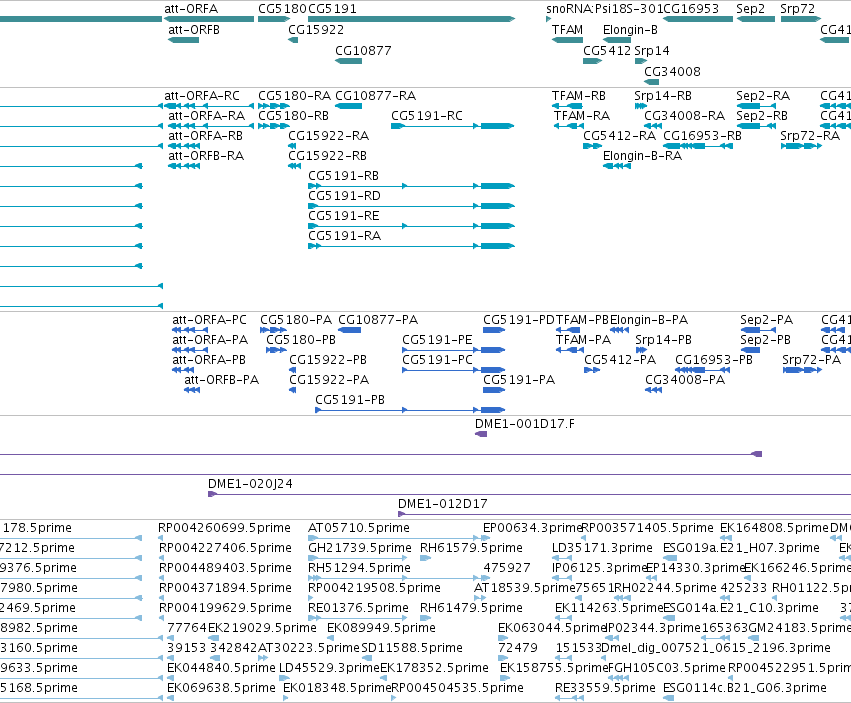Image resolution: width=851 pixels, height=703 pixels.
Task: Select protein Elongin-B-PA
Action: coord(649,320)
